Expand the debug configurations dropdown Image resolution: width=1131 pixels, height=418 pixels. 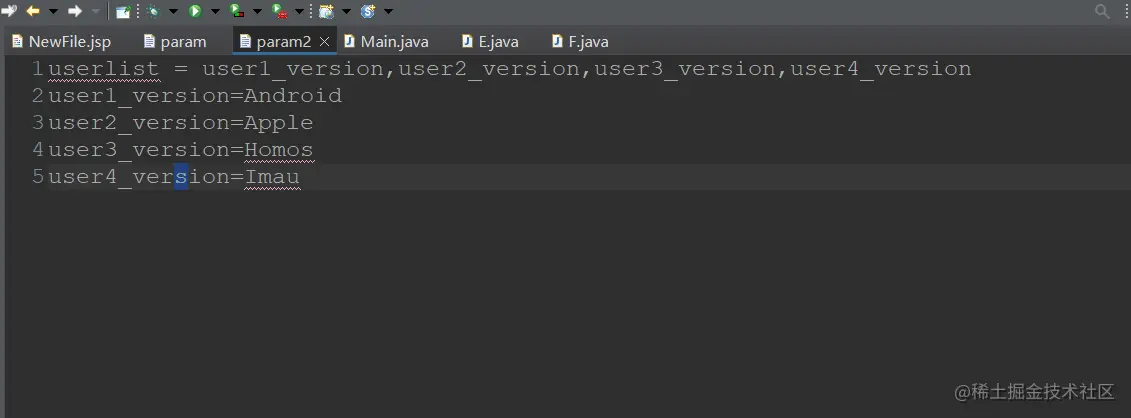pyautogui.click(x=173, y=12)
